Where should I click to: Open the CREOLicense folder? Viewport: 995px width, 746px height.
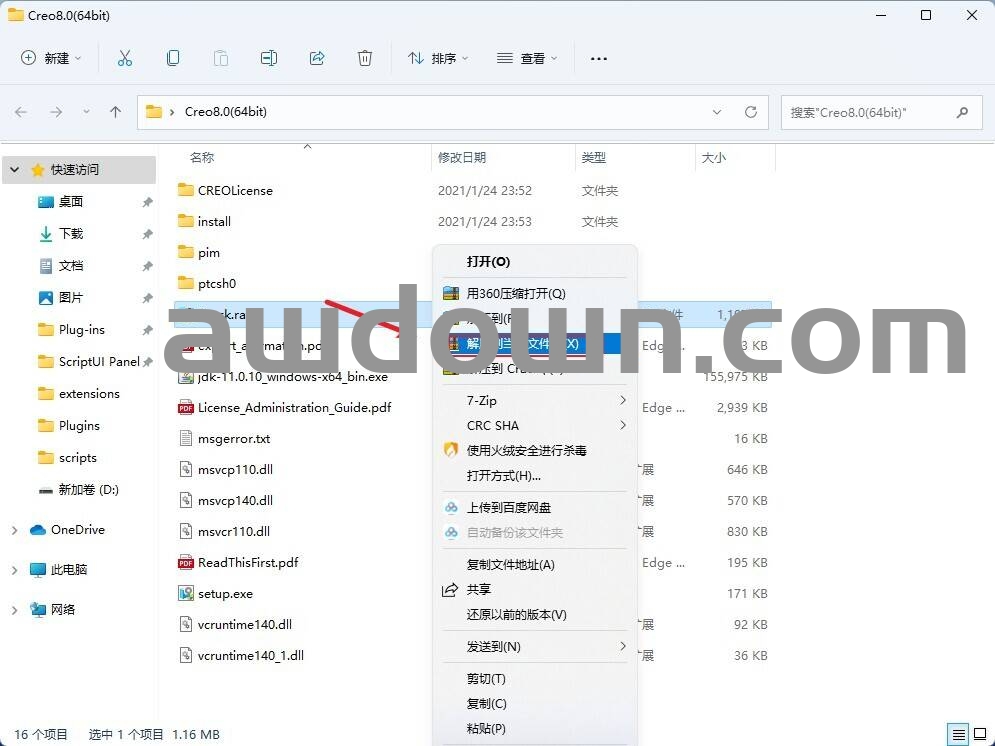point(234,190)
